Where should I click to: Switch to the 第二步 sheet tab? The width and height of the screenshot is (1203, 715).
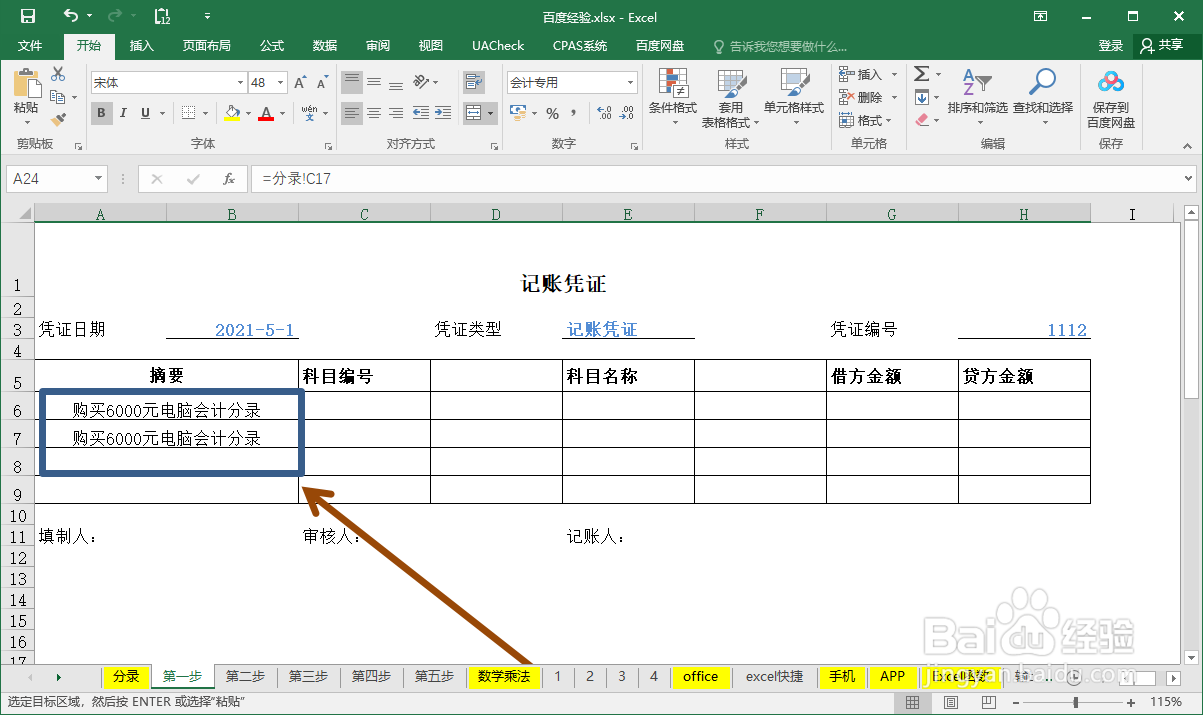[x=245, y=677]
